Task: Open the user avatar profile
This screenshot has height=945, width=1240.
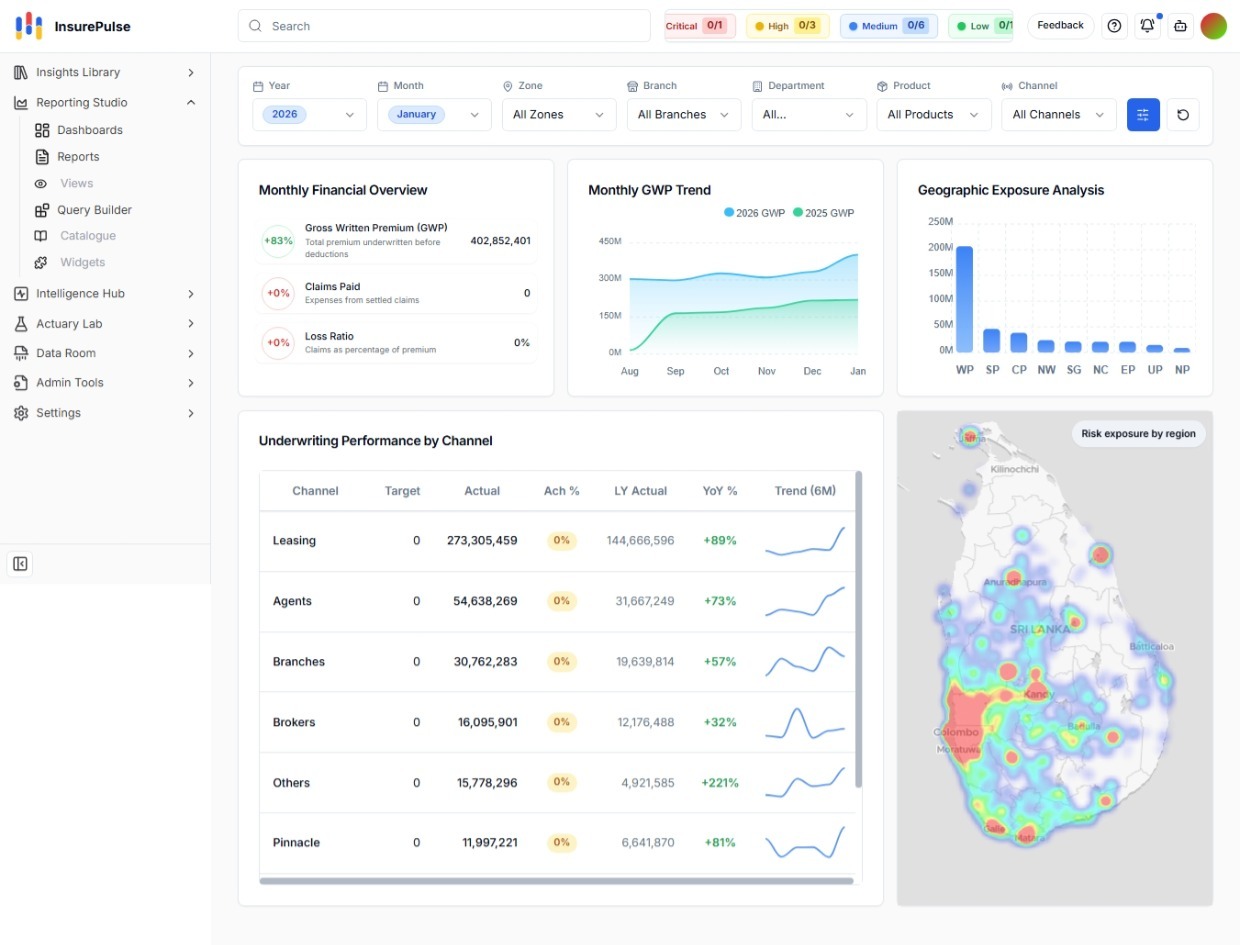Action: [1213, 26]
